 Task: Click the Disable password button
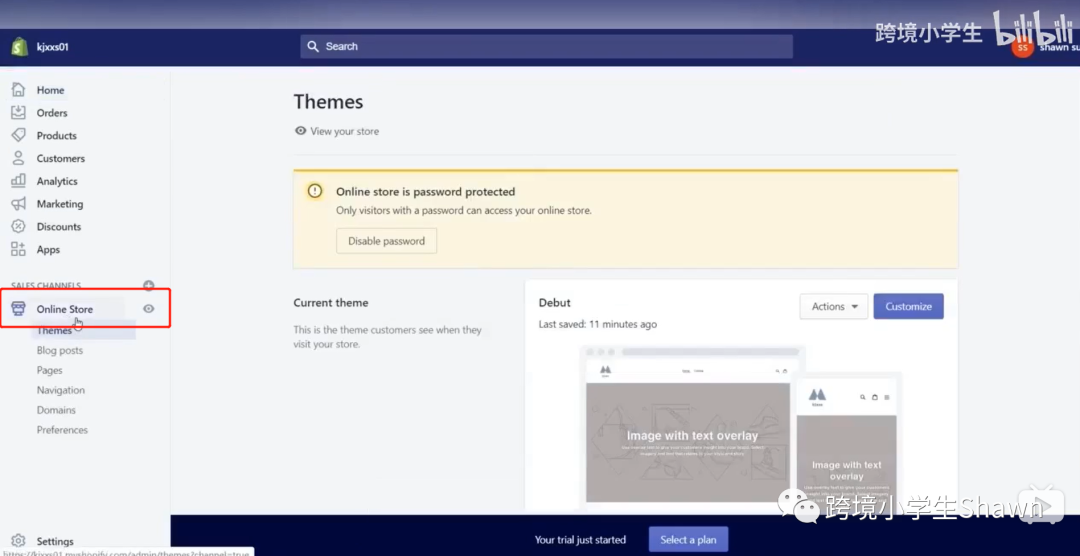pyautogui.click(x=386, y=241)
